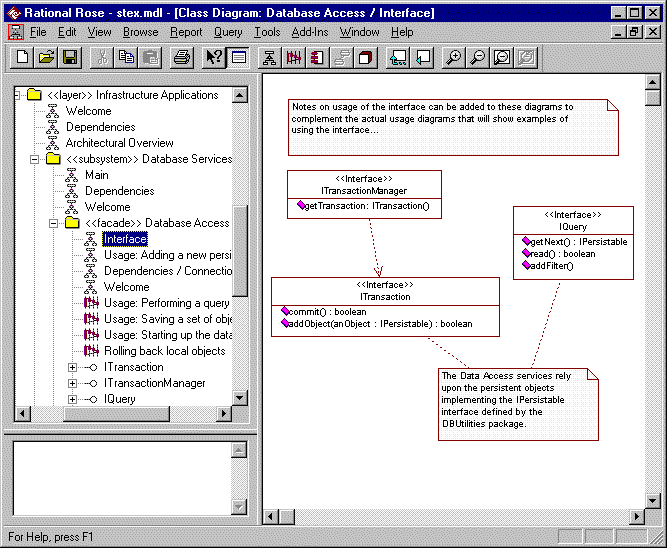Click the getTransaction operation in ITransactionManager
Image resolution: width=667 pixels, height=548 pixels.
[364, 206]
